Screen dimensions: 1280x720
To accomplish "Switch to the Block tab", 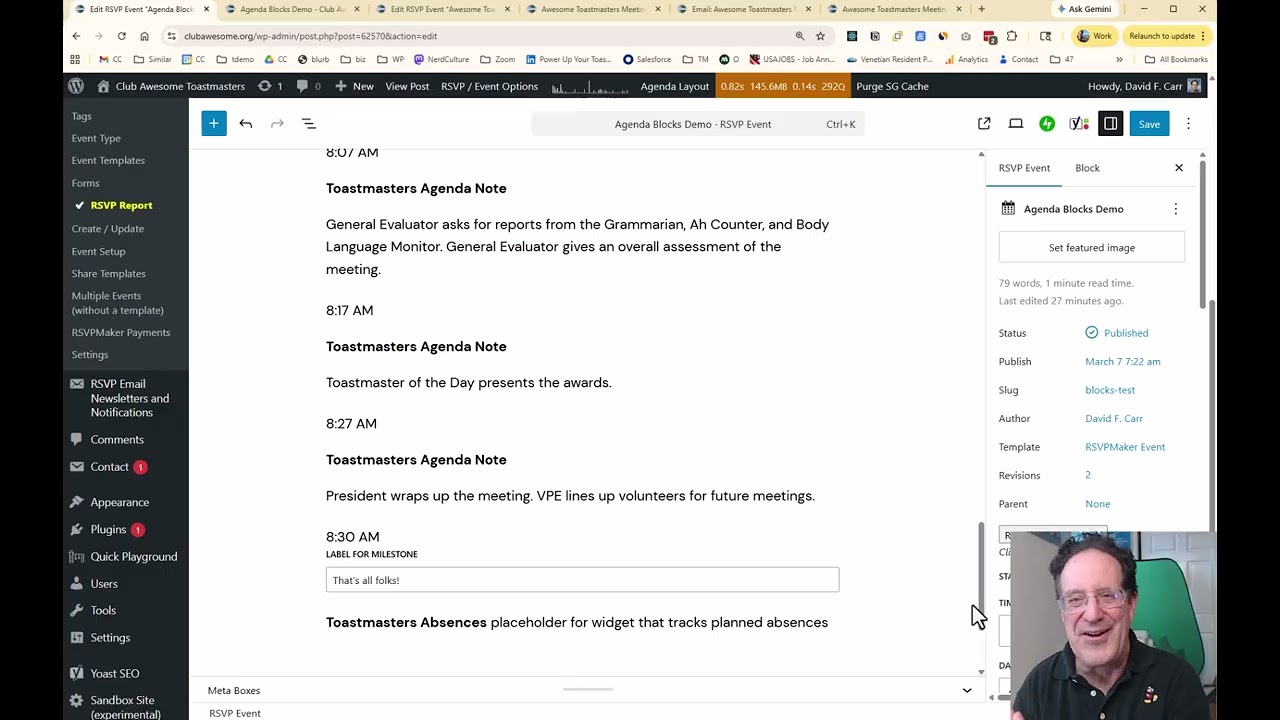I will [1087, 168].
